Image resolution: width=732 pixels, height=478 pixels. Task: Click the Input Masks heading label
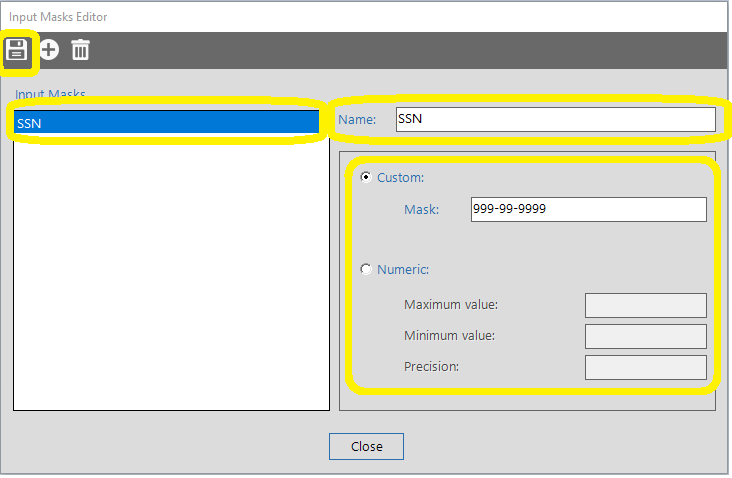point(50,95)
